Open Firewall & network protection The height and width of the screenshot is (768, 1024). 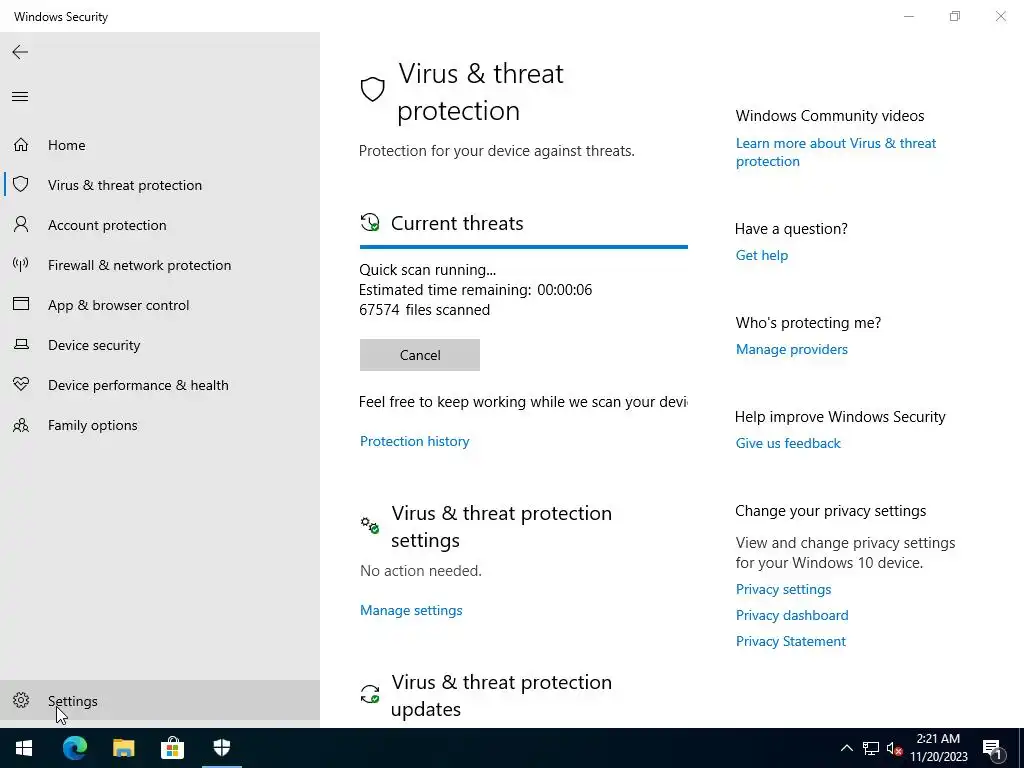click(160, 265)
